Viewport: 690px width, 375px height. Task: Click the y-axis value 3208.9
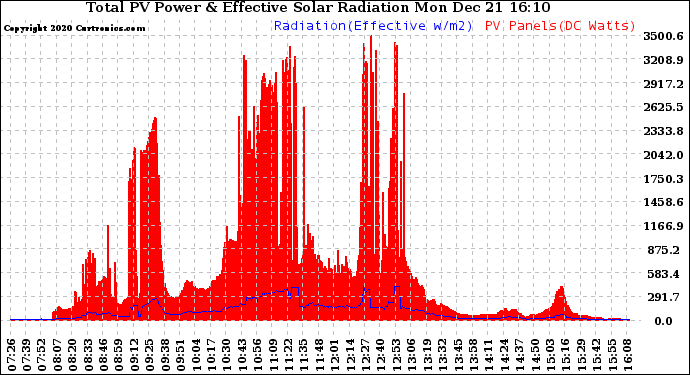(664, 60)
